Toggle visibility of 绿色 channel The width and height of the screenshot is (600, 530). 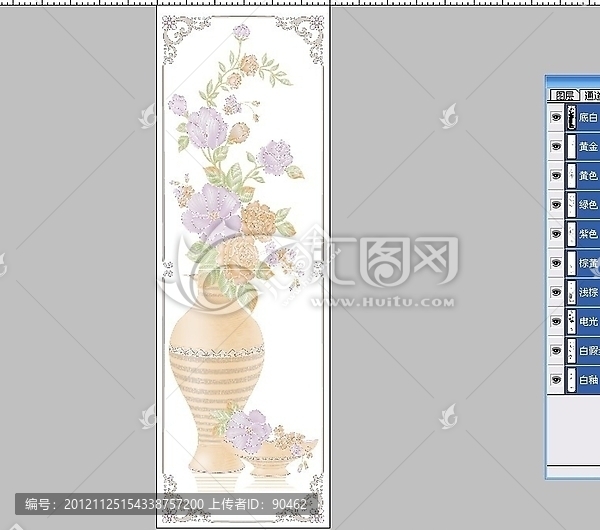click(556, 205)
